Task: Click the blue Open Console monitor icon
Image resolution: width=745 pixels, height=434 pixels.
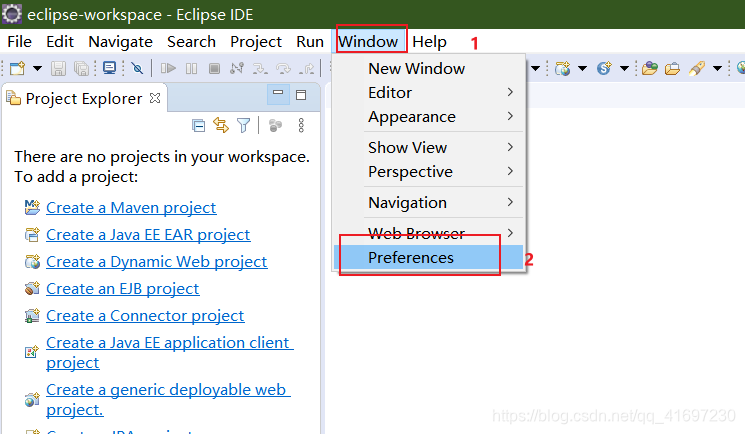Action: pos(109,68)
